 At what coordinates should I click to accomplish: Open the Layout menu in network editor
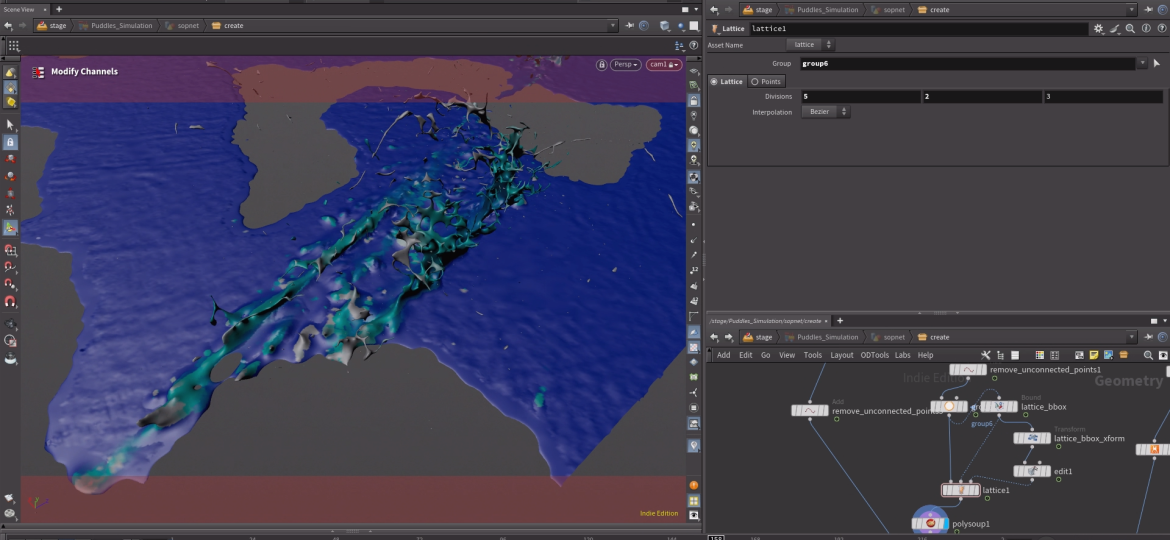click(x=841, y=355)
